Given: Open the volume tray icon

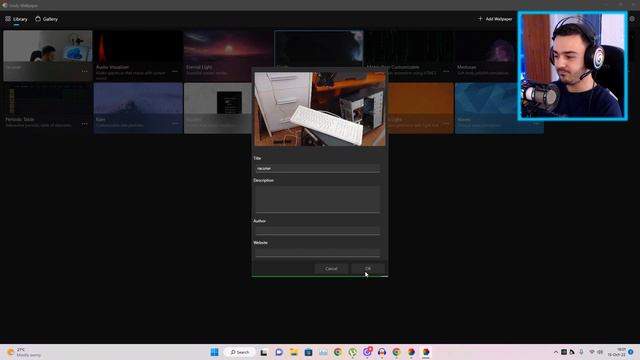Looking at the screenshot, I should pos(600,352).
